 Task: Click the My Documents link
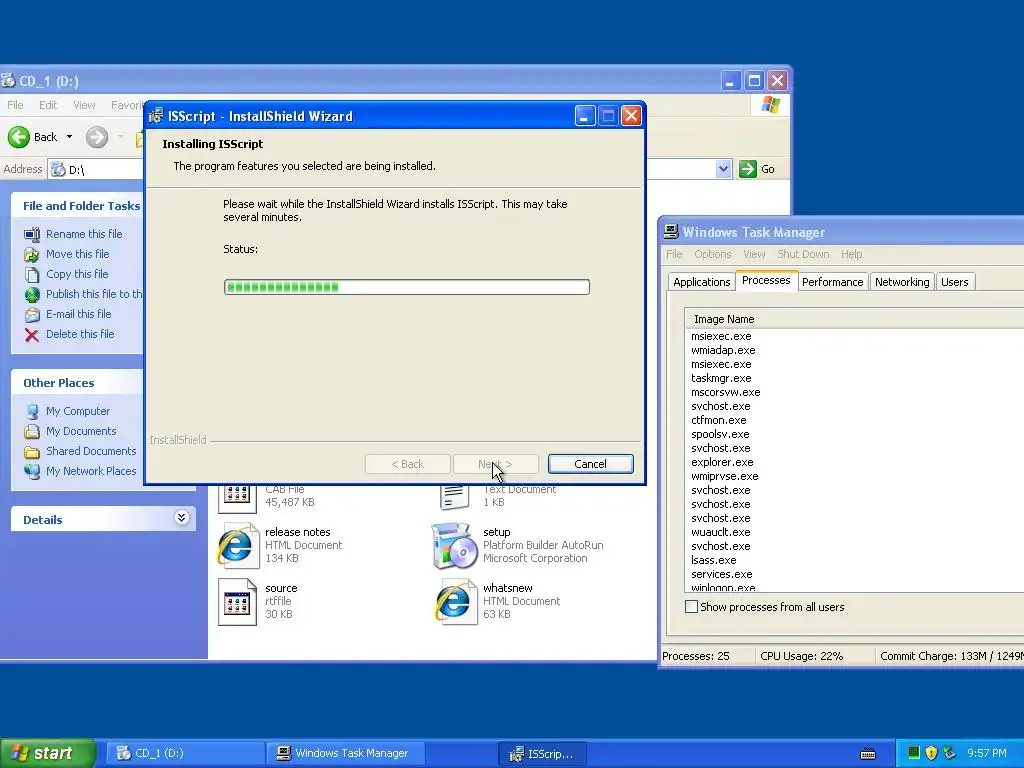pos(81,431)
